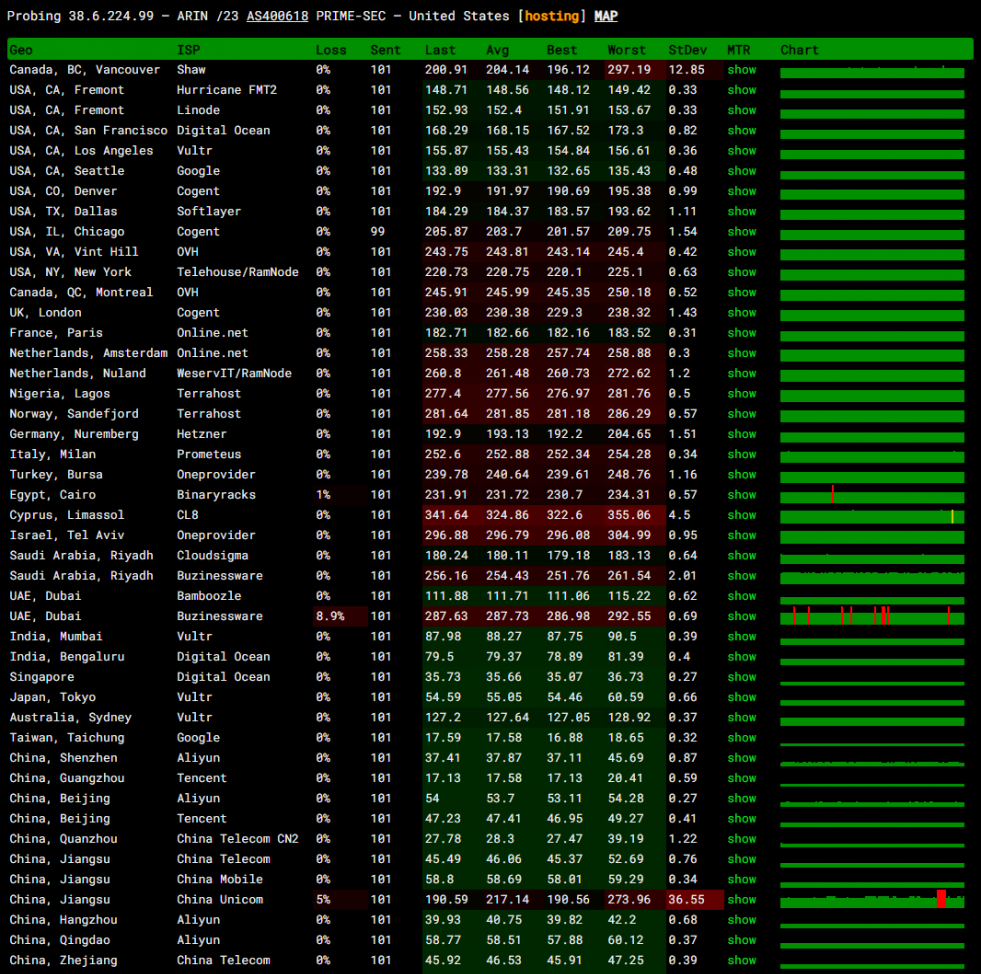981x974 pixels.
Task: Show MTR for Norway, Sandefjord Terrahost
Action: pyautogui.click(x=741, y=414)
